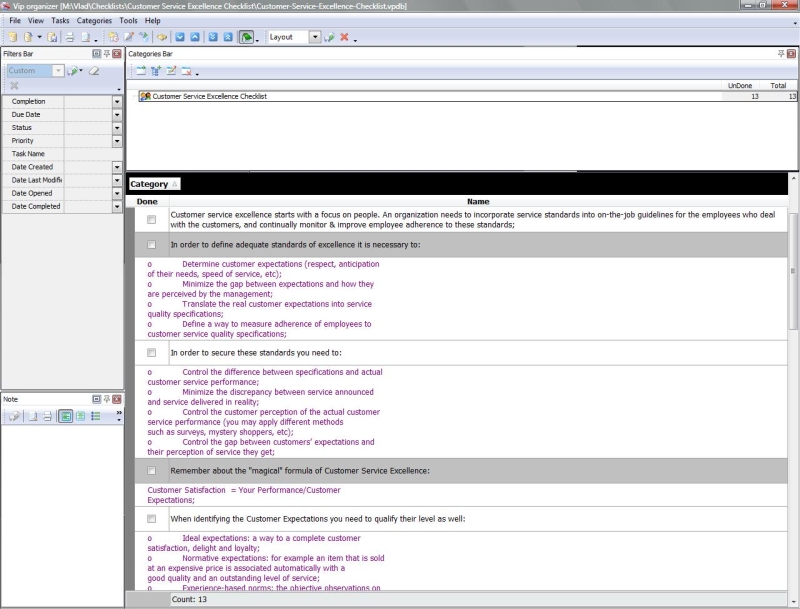
Task: Click the first icon in Categories Bar toolbar
Action: [x=140, y=71]
